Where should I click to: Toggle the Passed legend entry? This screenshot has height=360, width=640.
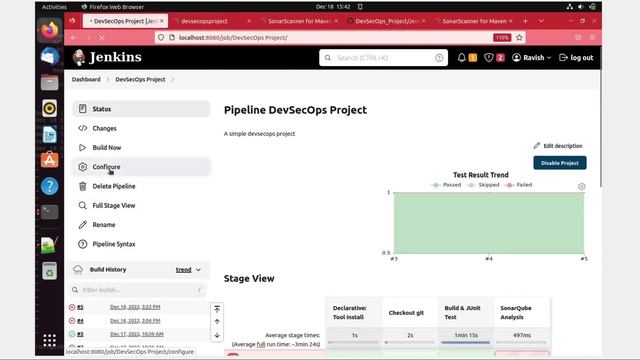click(x=446, y=185)
